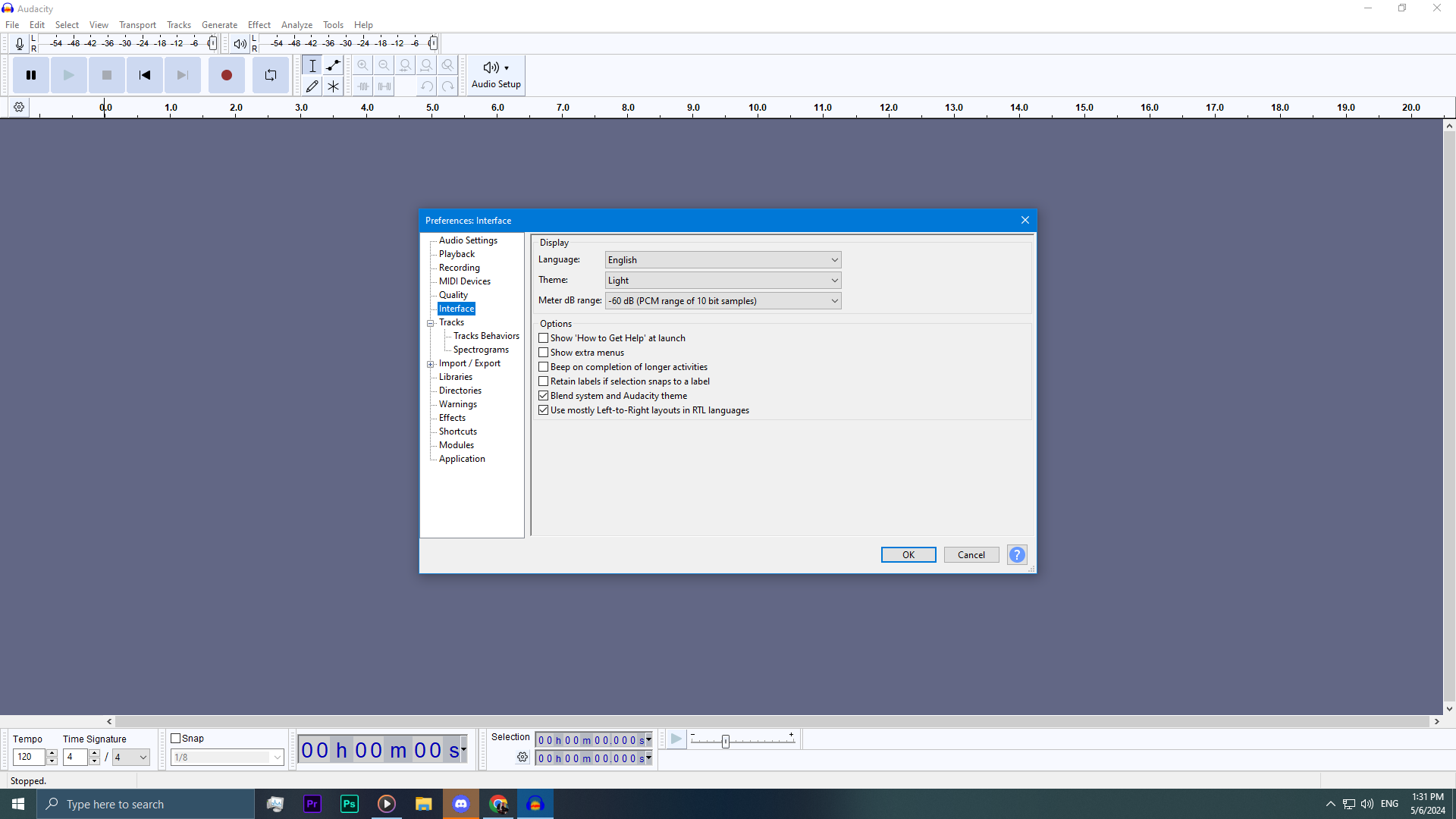Image resolution: width=1456 pixels, height=819 pixels.
Task: Click the preferences help question icon
Action: 1017,555
